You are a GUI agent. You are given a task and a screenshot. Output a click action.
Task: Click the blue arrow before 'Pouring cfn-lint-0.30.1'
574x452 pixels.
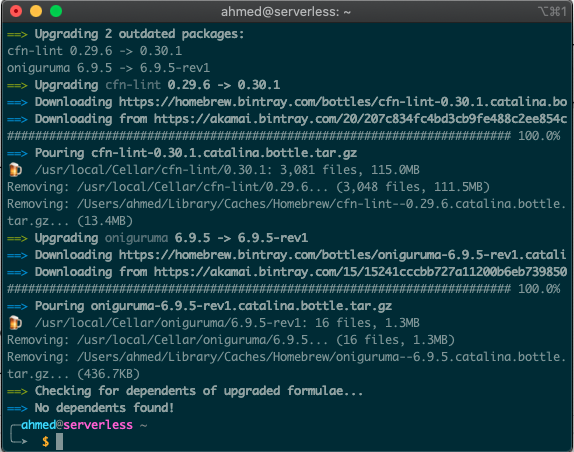point(17,153)
